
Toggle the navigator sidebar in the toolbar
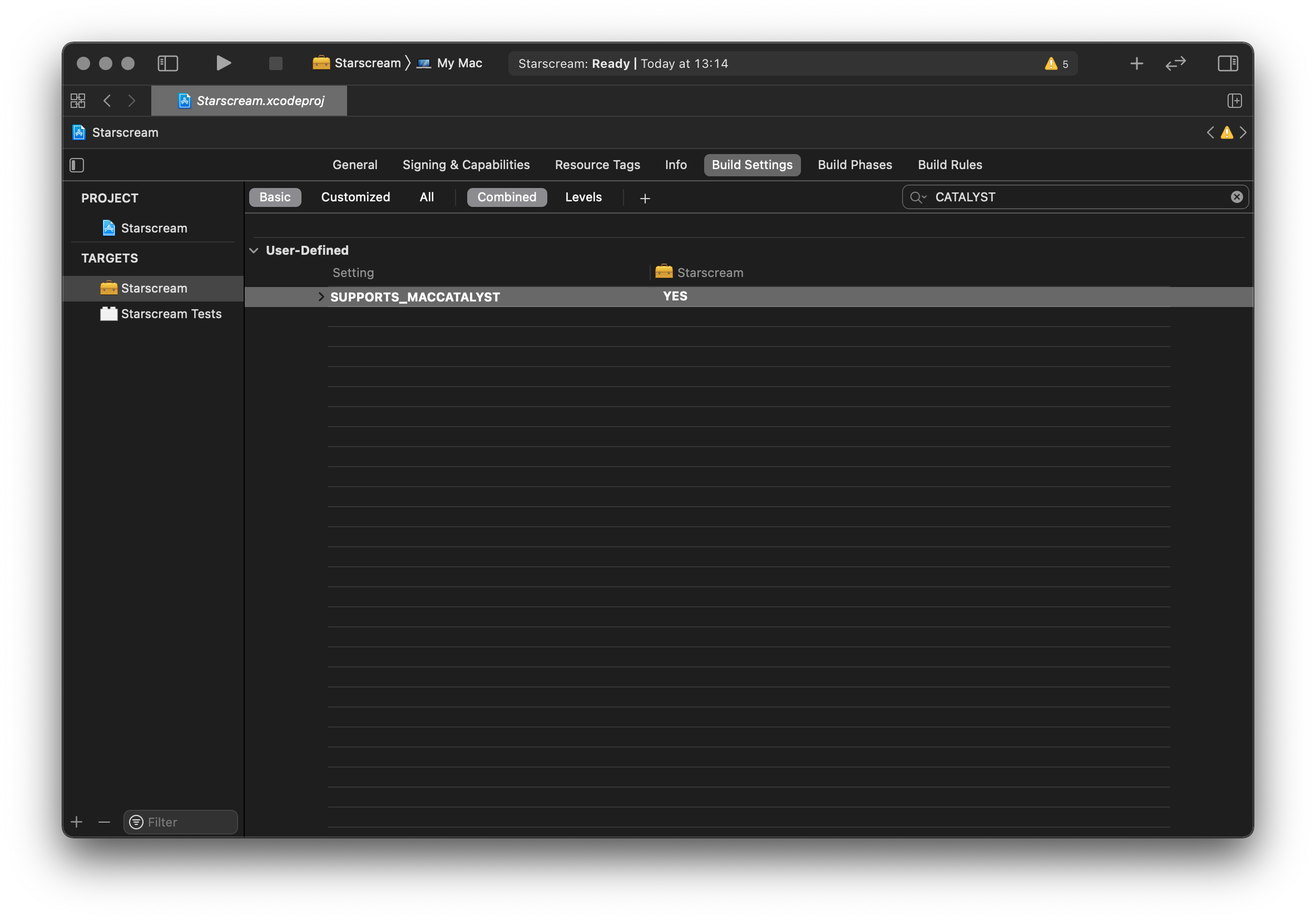click(x=168, y=63)
